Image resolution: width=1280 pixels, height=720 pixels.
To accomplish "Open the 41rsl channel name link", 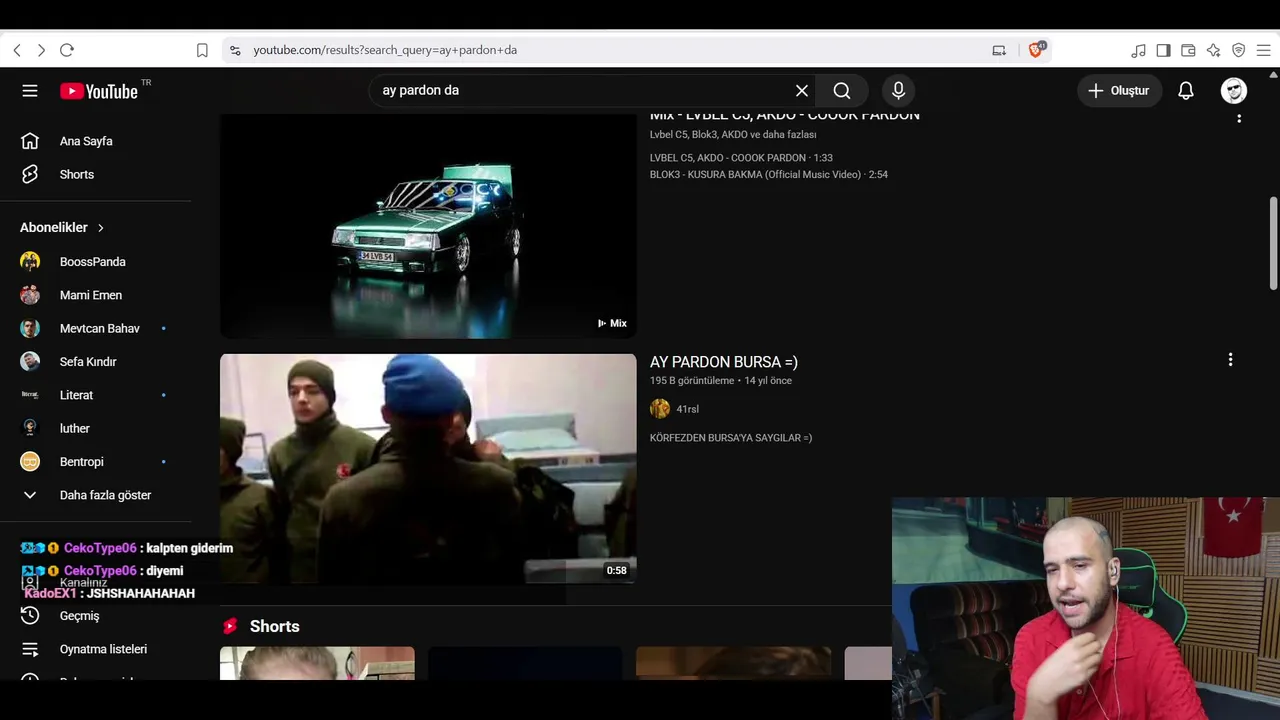I will click(x=687, y=409).
